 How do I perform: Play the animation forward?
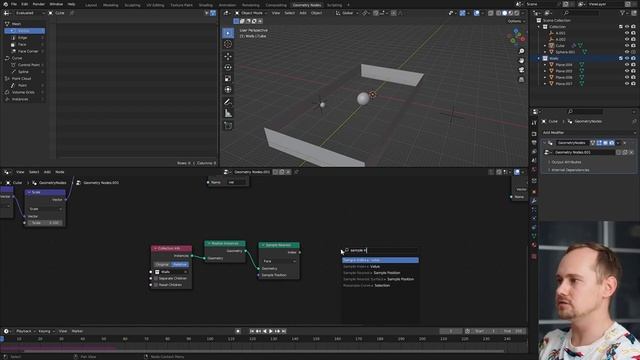click(271, 331)
